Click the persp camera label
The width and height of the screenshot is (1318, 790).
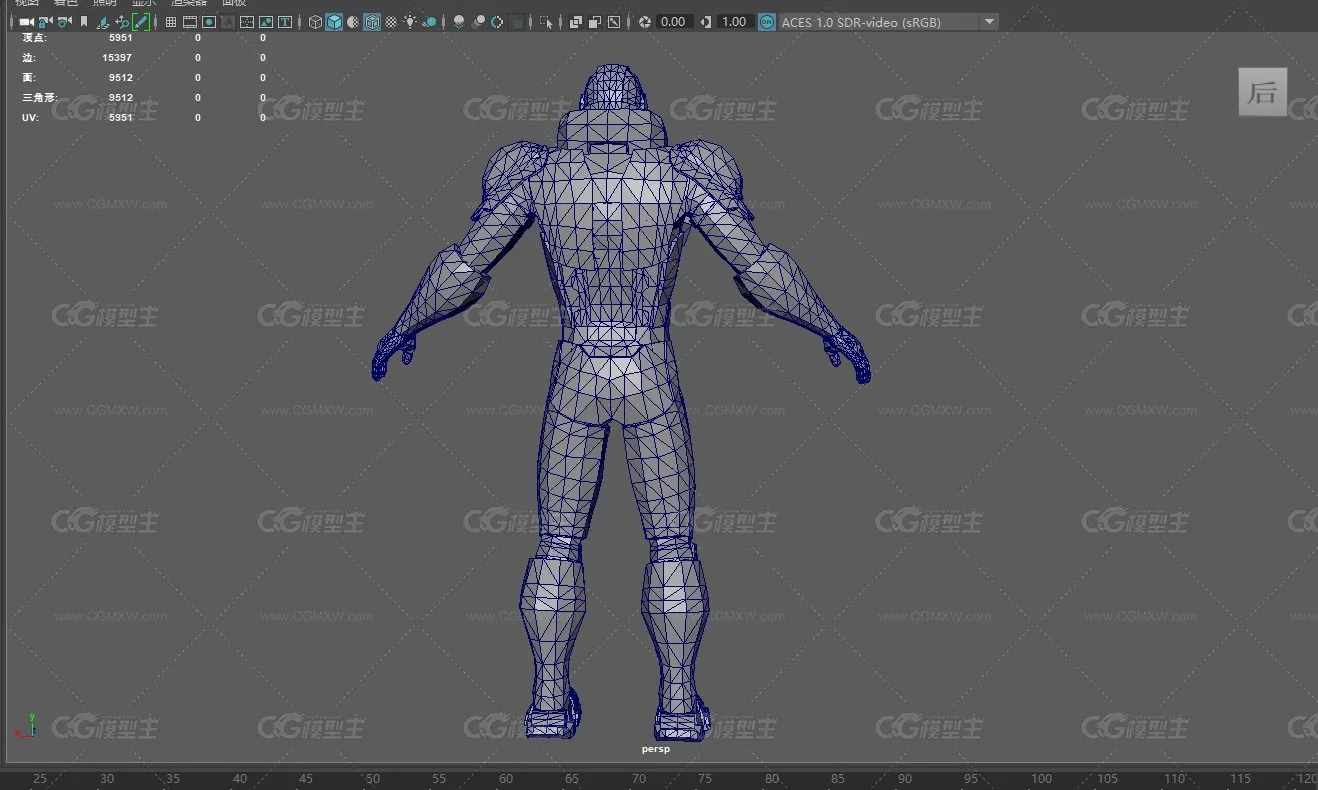click(x=656, y=748)
